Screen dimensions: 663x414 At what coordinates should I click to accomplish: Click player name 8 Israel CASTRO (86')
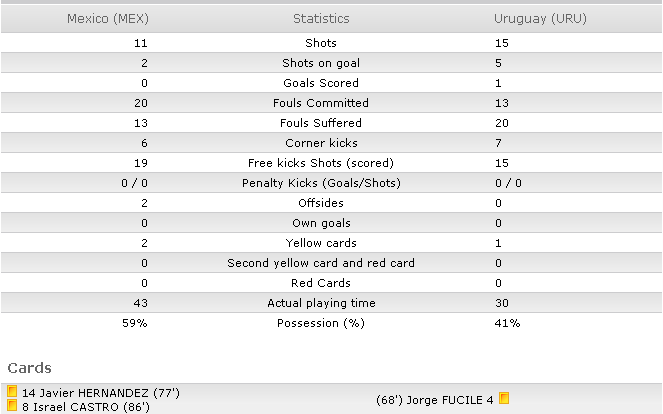[86, 407]
